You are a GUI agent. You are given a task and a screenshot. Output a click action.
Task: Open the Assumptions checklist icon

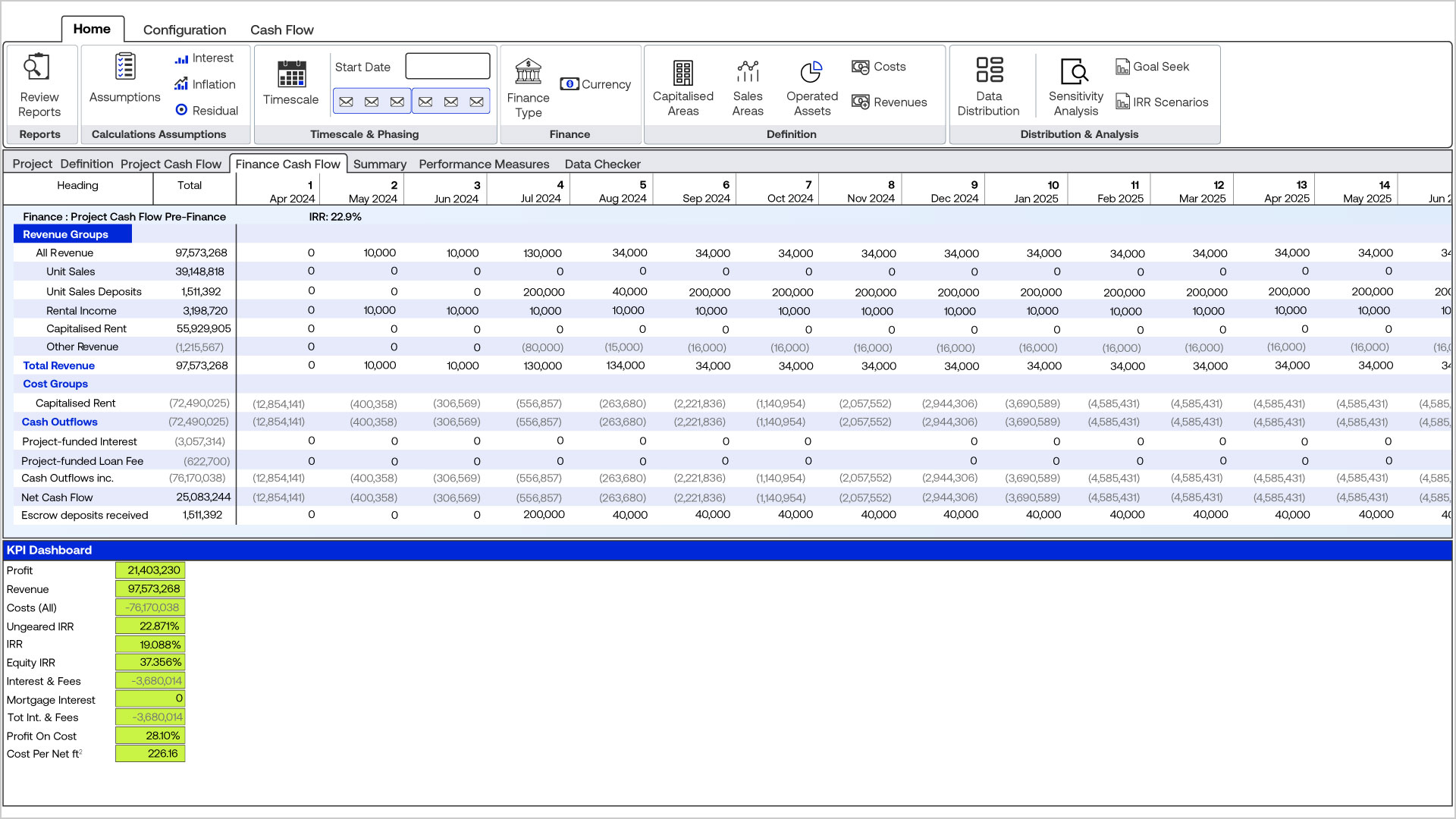click(125, 67)
